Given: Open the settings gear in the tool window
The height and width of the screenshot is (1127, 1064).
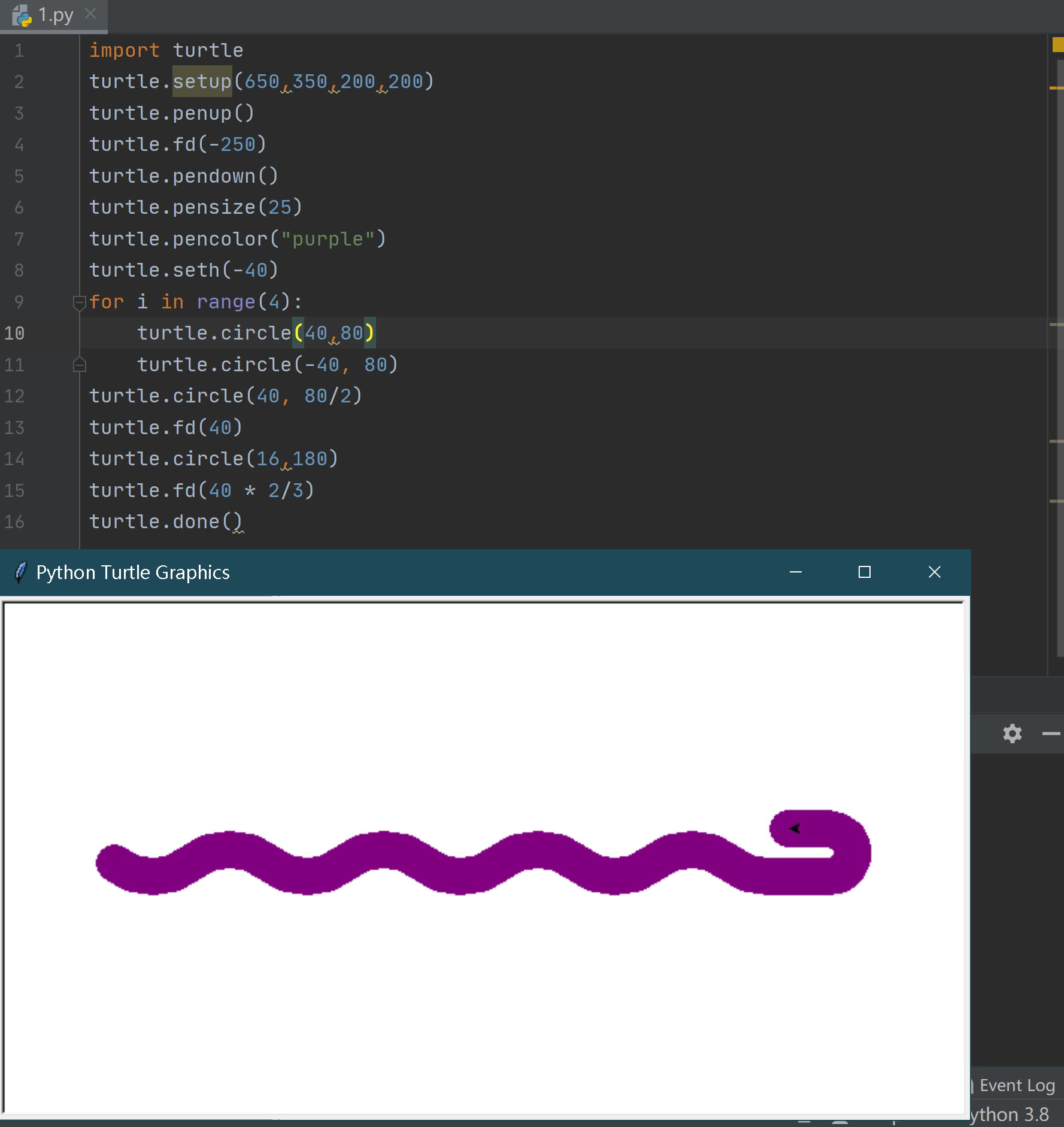Looking at the screenshot, I should (x=1013, y=733).
